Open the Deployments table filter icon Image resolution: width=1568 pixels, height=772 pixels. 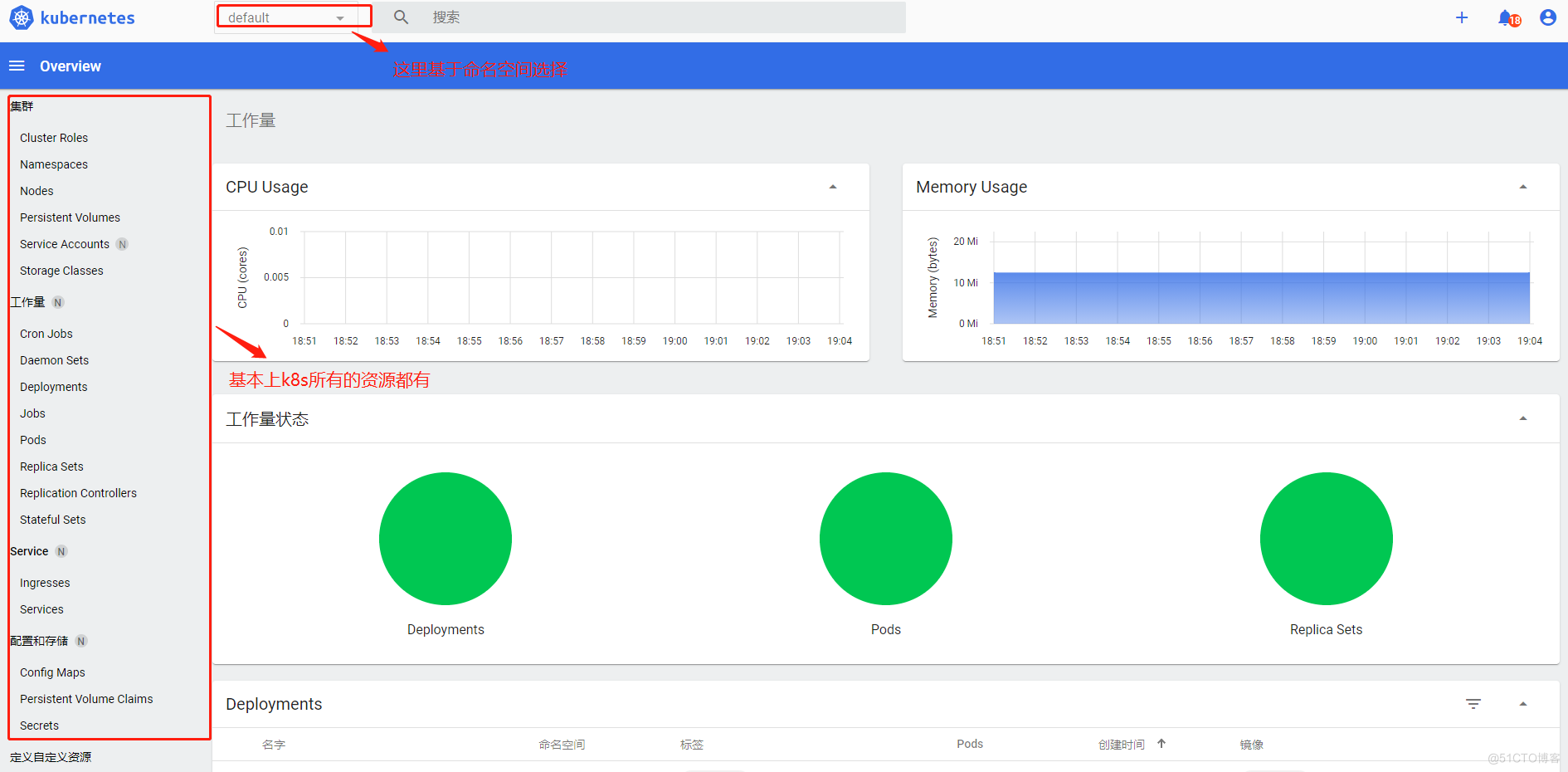click(1473, 704)
